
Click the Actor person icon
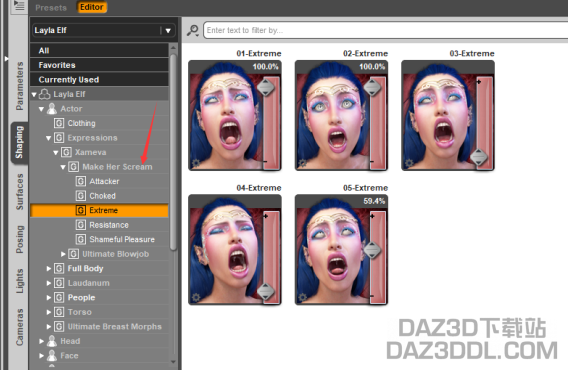pyautogui.click(x=52, y=109)
